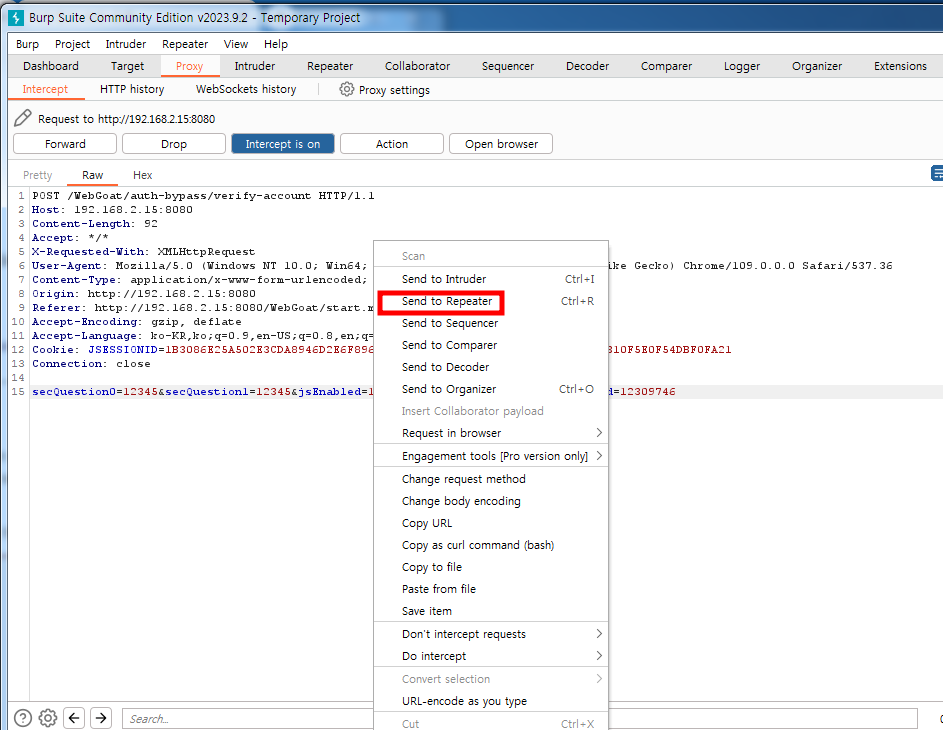Image resolution: width=943 pixels, height=730 pixels.
Task: Click the JSESSIONID cookie header line
Action: point(203,350)
